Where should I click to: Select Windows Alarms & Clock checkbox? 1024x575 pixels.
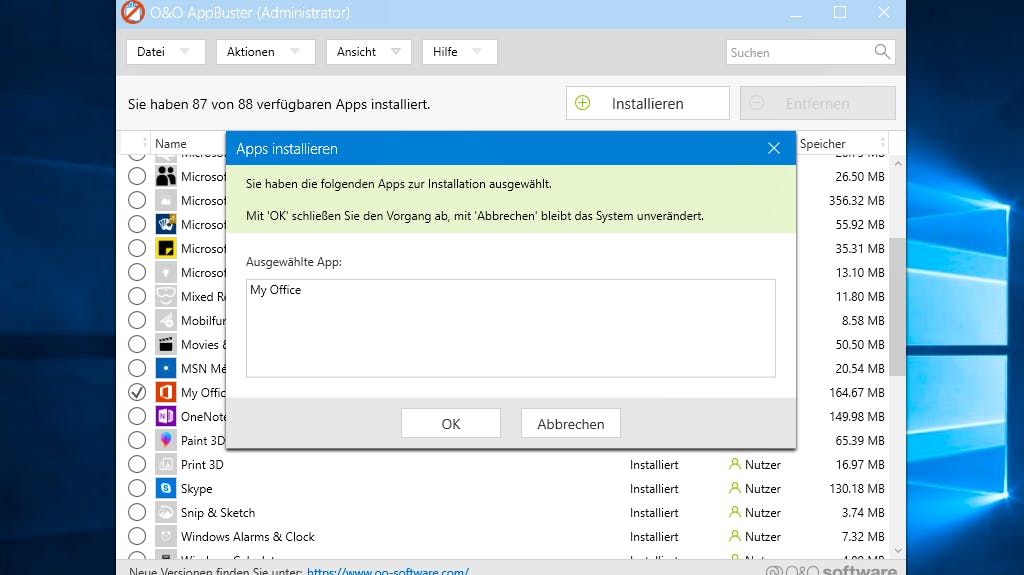click(137, 536)
